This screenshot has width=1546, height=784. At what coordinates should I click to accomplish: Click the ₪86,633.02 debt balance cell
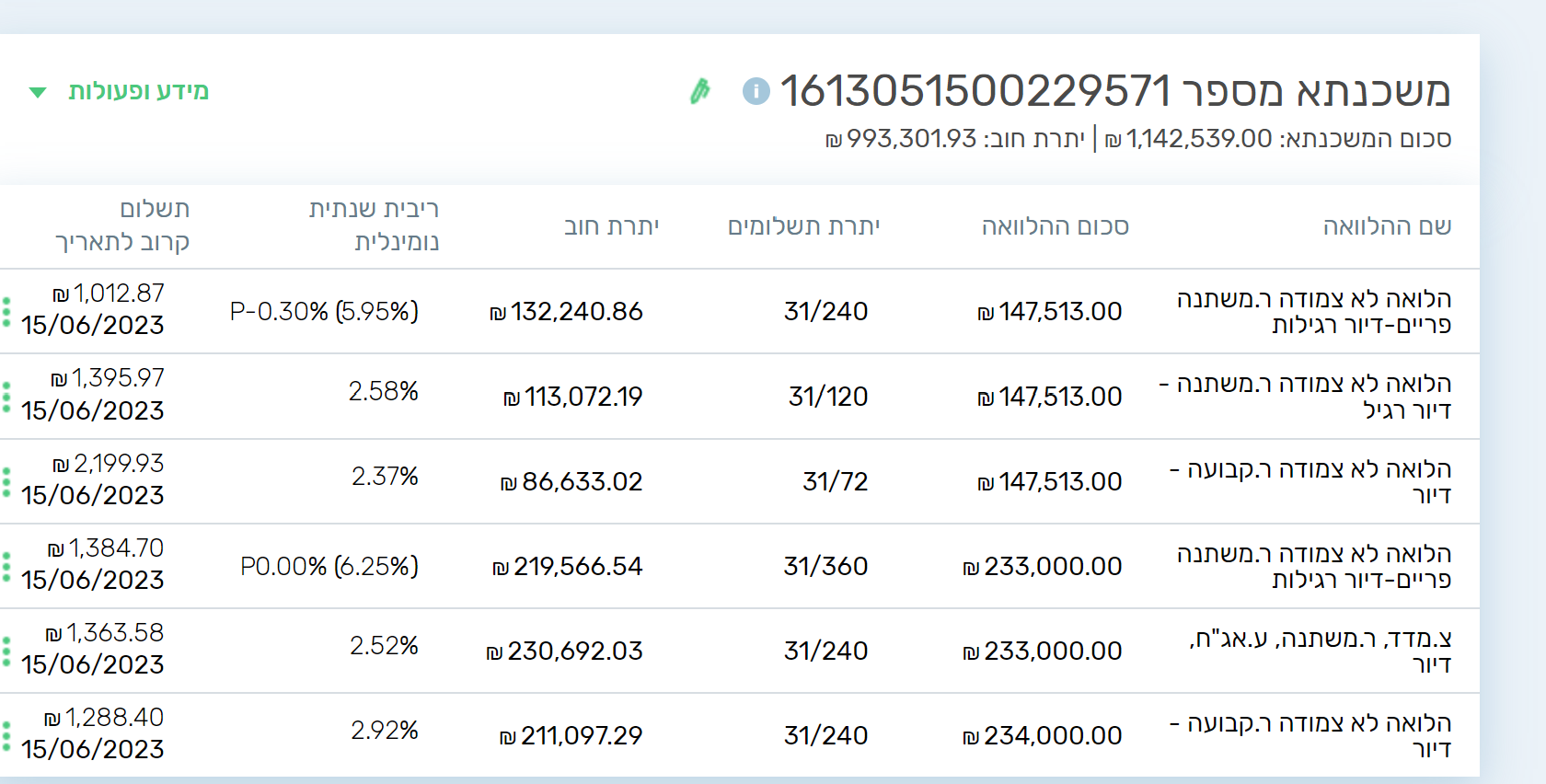571,481
